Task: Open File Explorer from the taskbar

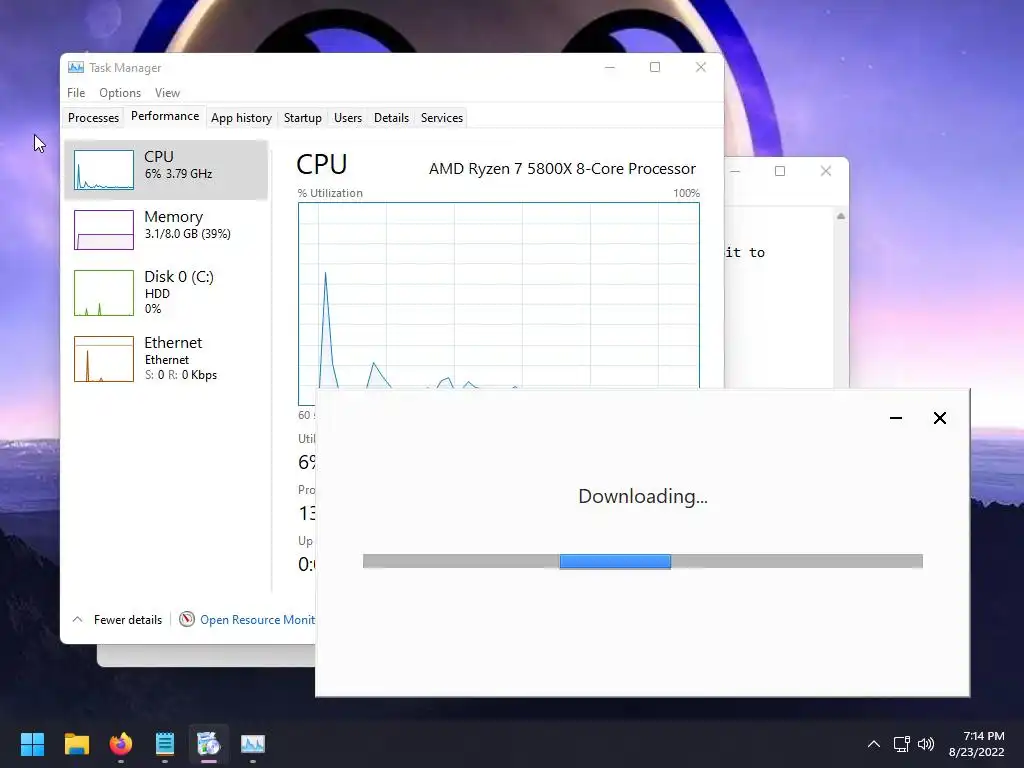Action: click(x=76, y=744)
